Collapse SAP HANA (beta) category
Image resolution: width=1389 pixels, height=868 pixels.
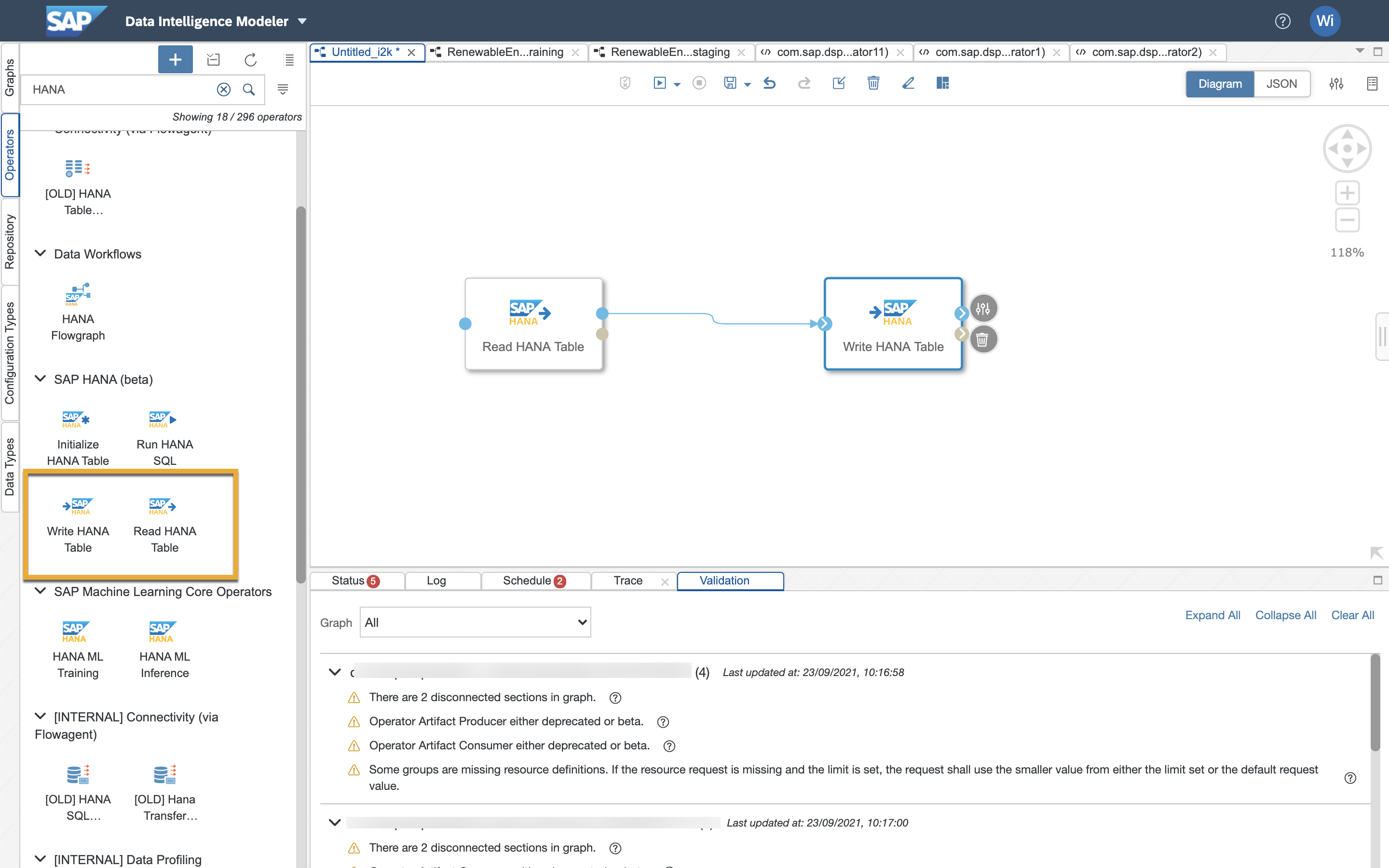click(x=40, y=379)
